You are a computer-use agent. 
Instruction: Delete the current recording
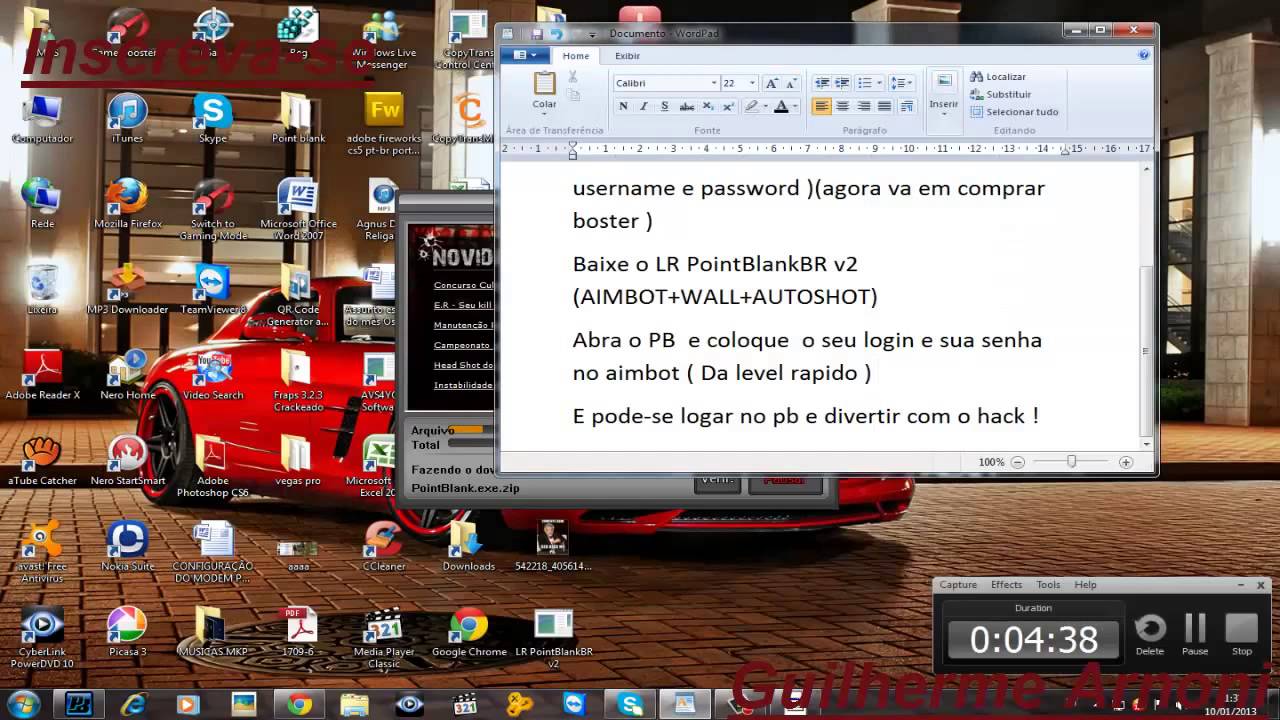(1150, 633)
